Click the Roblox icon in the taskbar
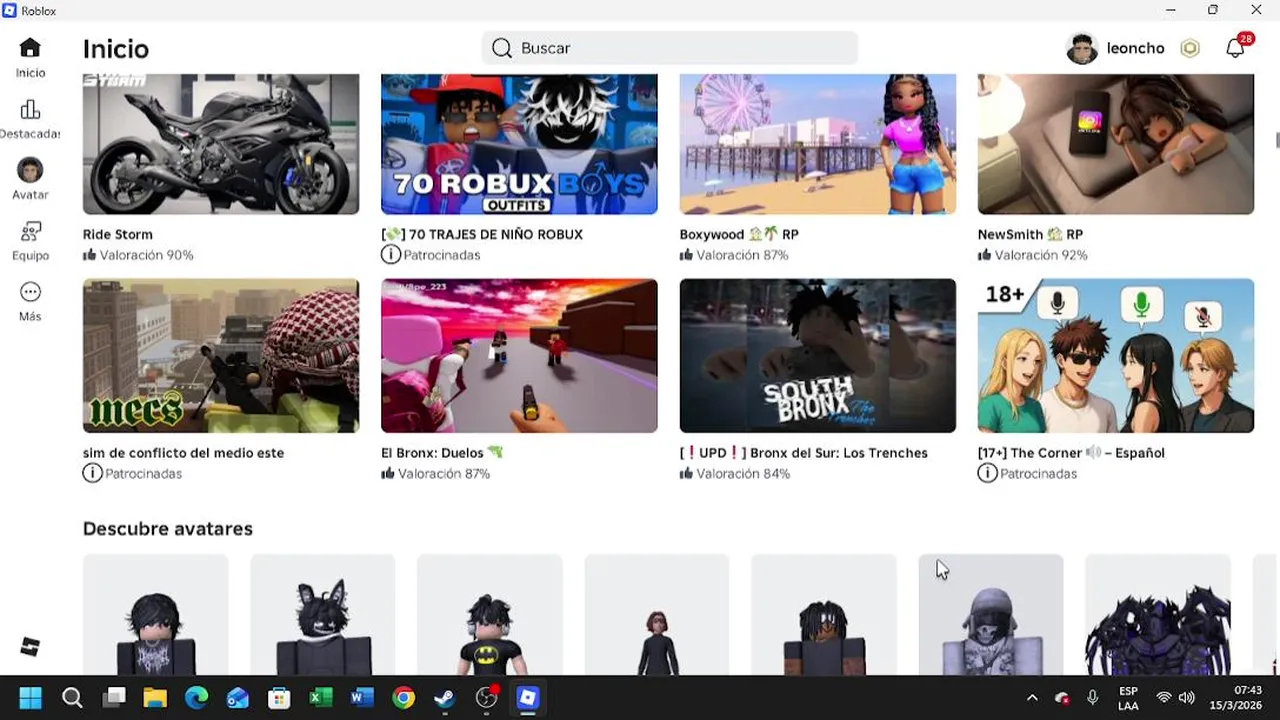Image resolution: width=1280 pixels, height=720 pixels. click(528, 697)
